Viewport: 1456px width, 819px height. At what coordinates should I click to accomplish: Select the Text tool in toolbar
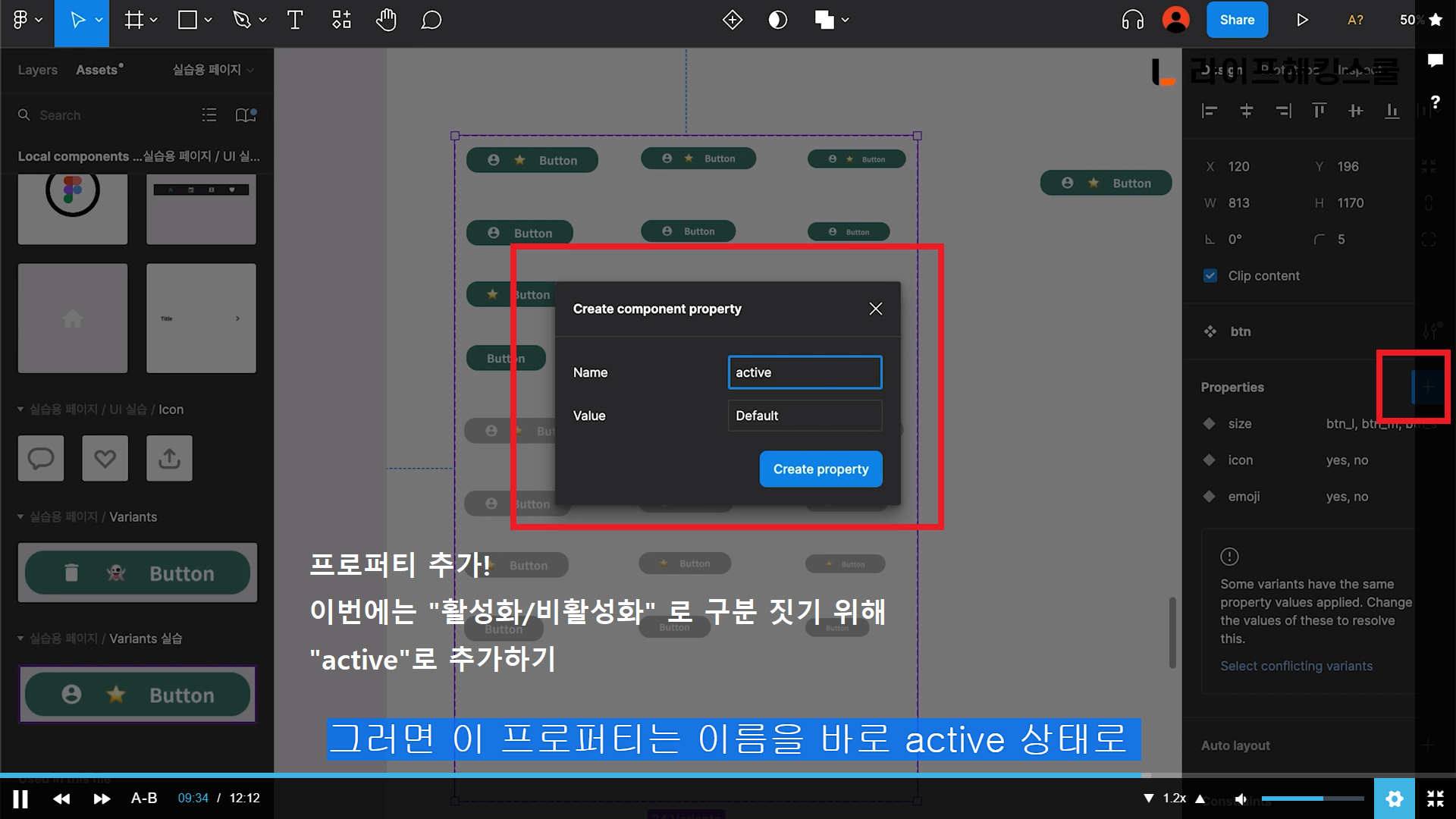[295, 20]
